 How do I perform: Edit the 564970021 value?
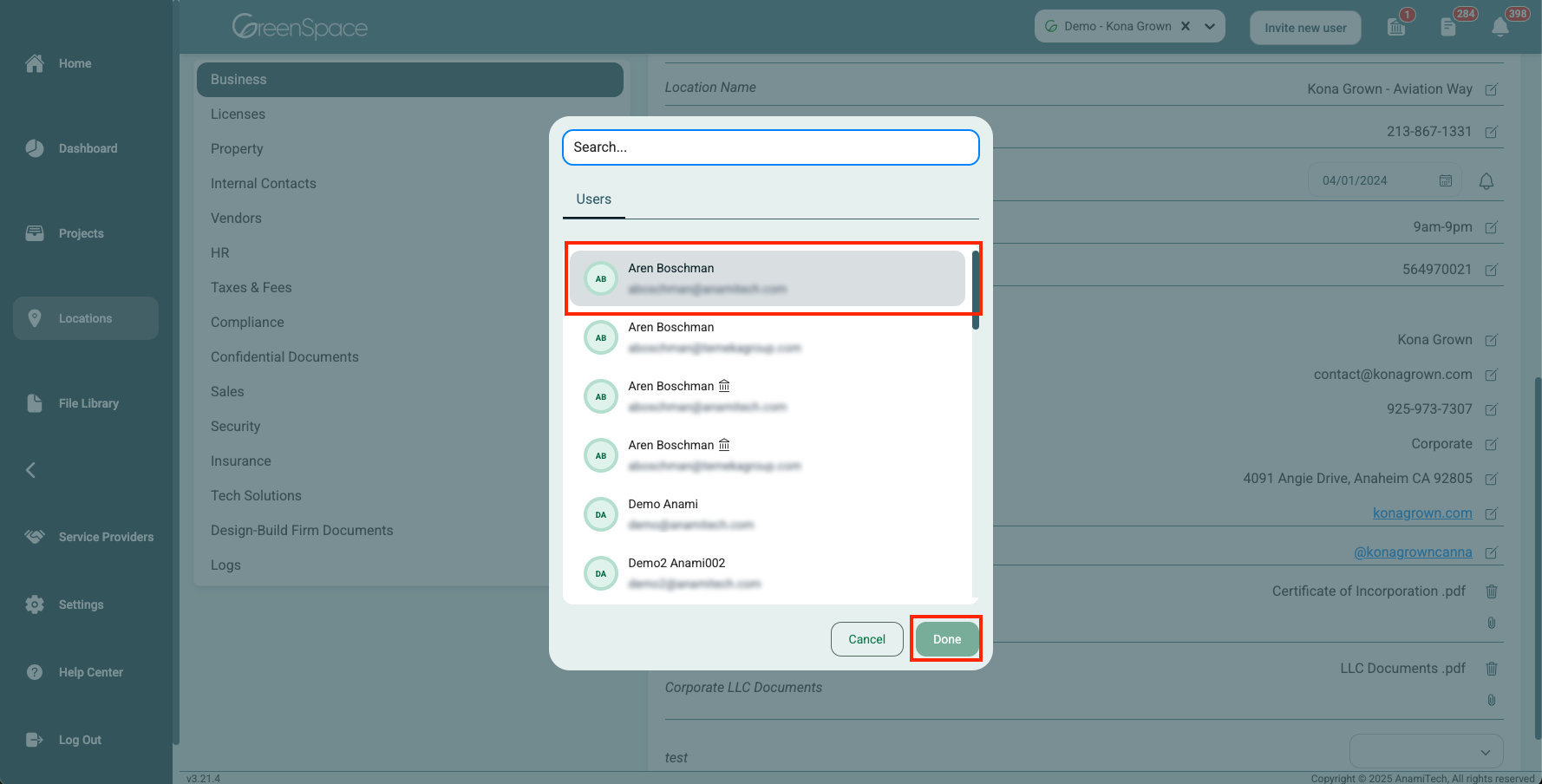[x=1492, y=270]
